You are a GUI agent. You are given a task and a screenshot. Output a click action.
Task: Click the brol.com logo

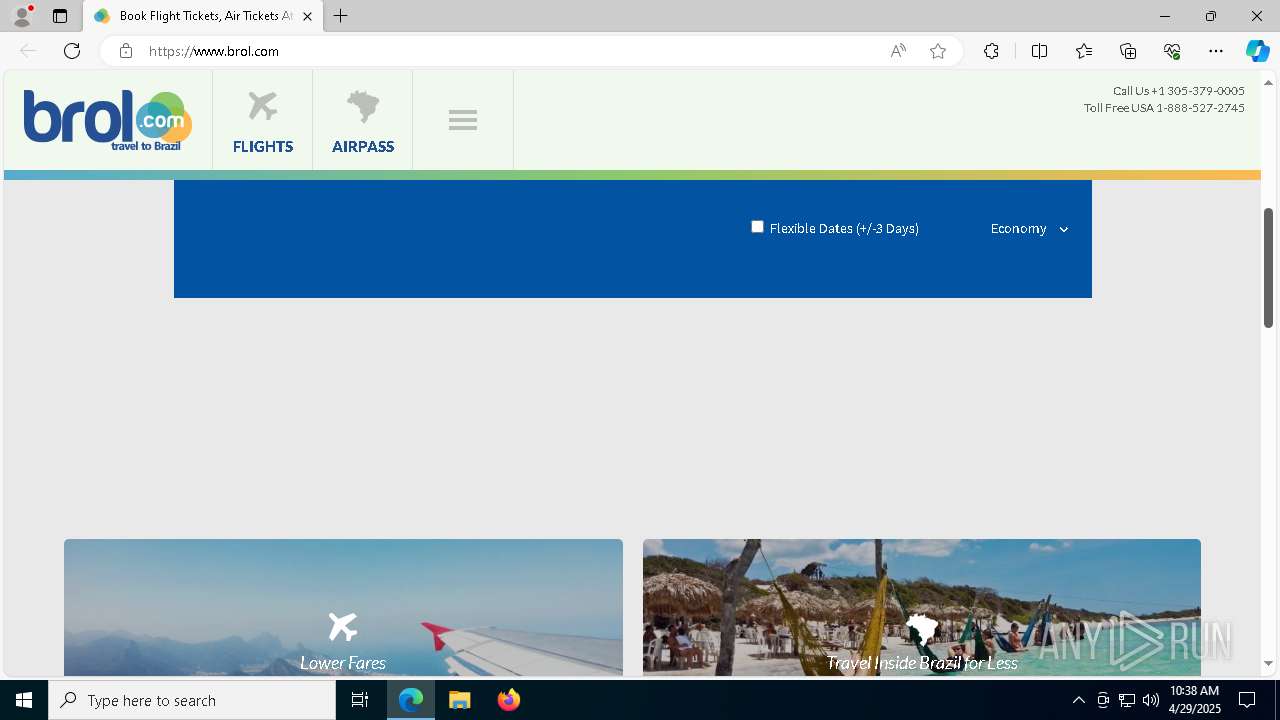(107, 120)
